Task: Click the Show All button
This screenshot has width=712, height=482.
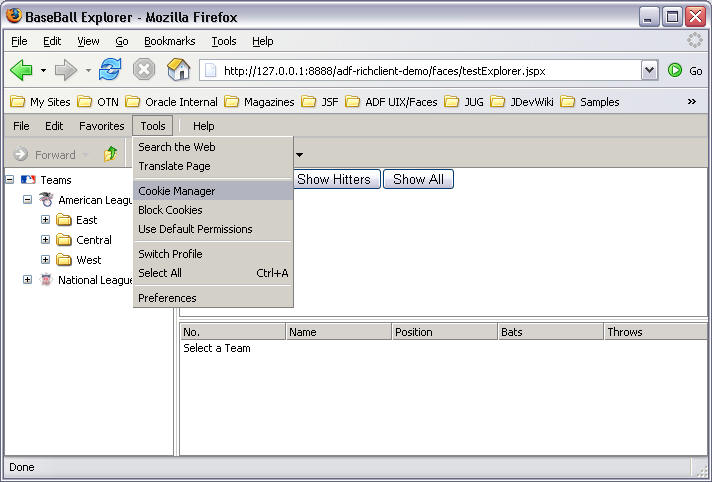Action: point(418,179)
